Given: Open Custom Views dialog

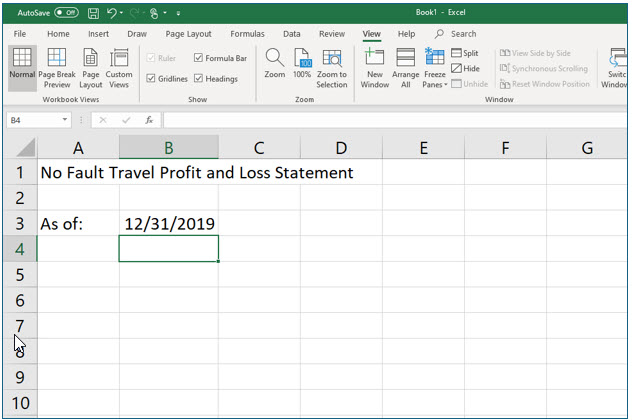Looking at the screenshot, I should point(119,68).
